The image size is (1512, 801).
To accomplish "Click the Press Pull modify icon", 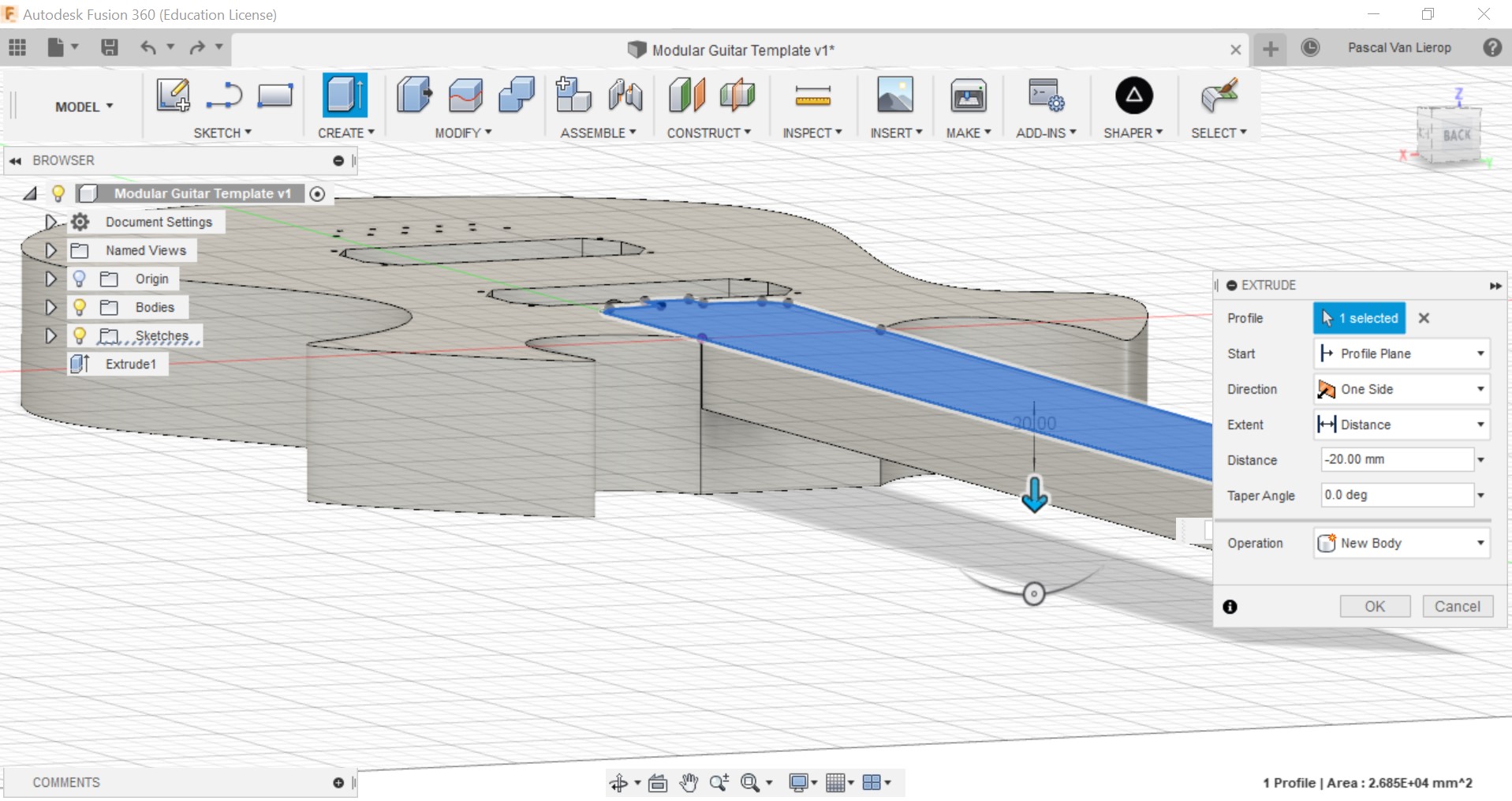I will coord(414,95).
